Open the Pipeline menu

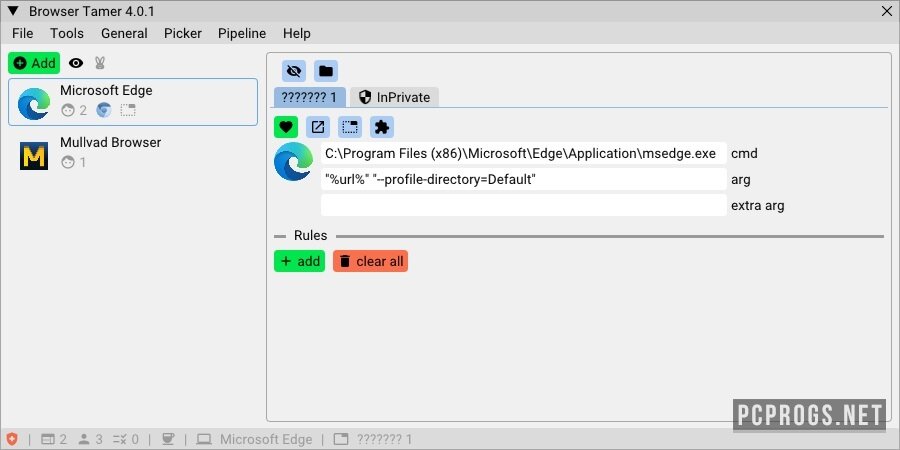point(242,33)
